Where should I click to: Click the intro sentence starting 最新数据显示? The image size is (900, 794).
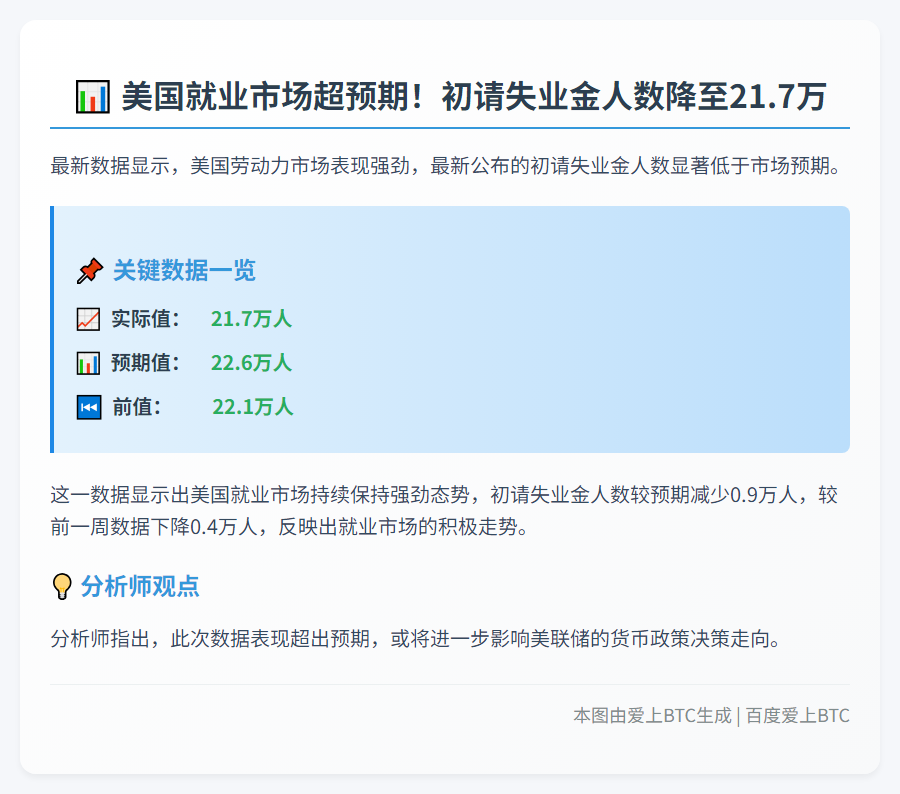click(447, 166)
